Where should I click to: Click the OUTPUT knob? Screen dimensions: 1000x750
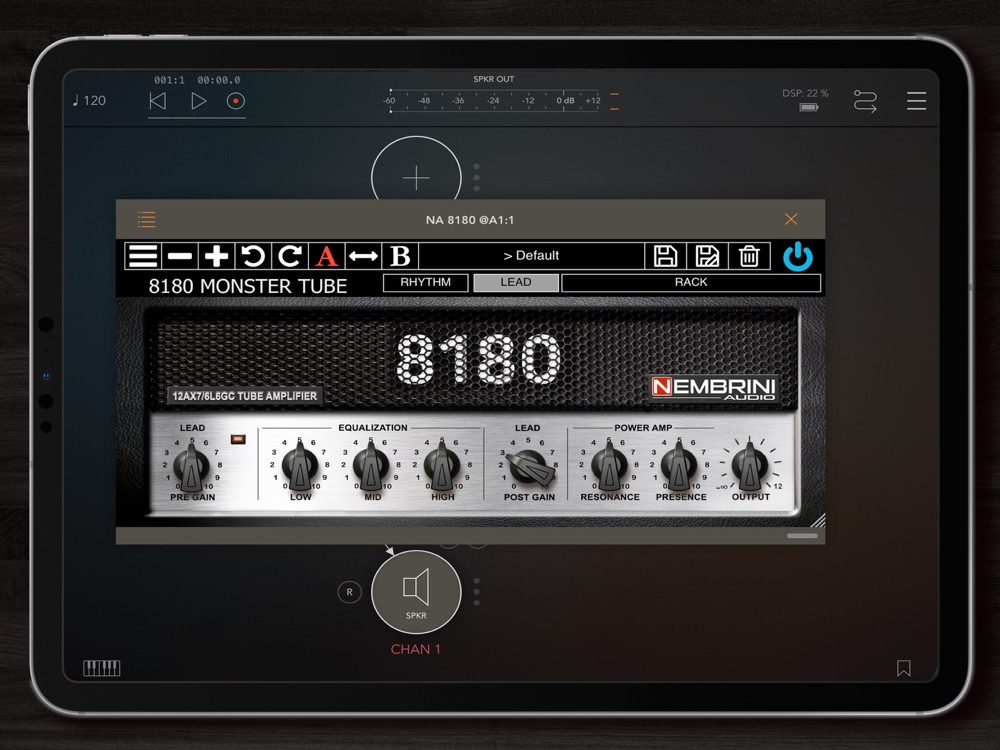(750, 466)
